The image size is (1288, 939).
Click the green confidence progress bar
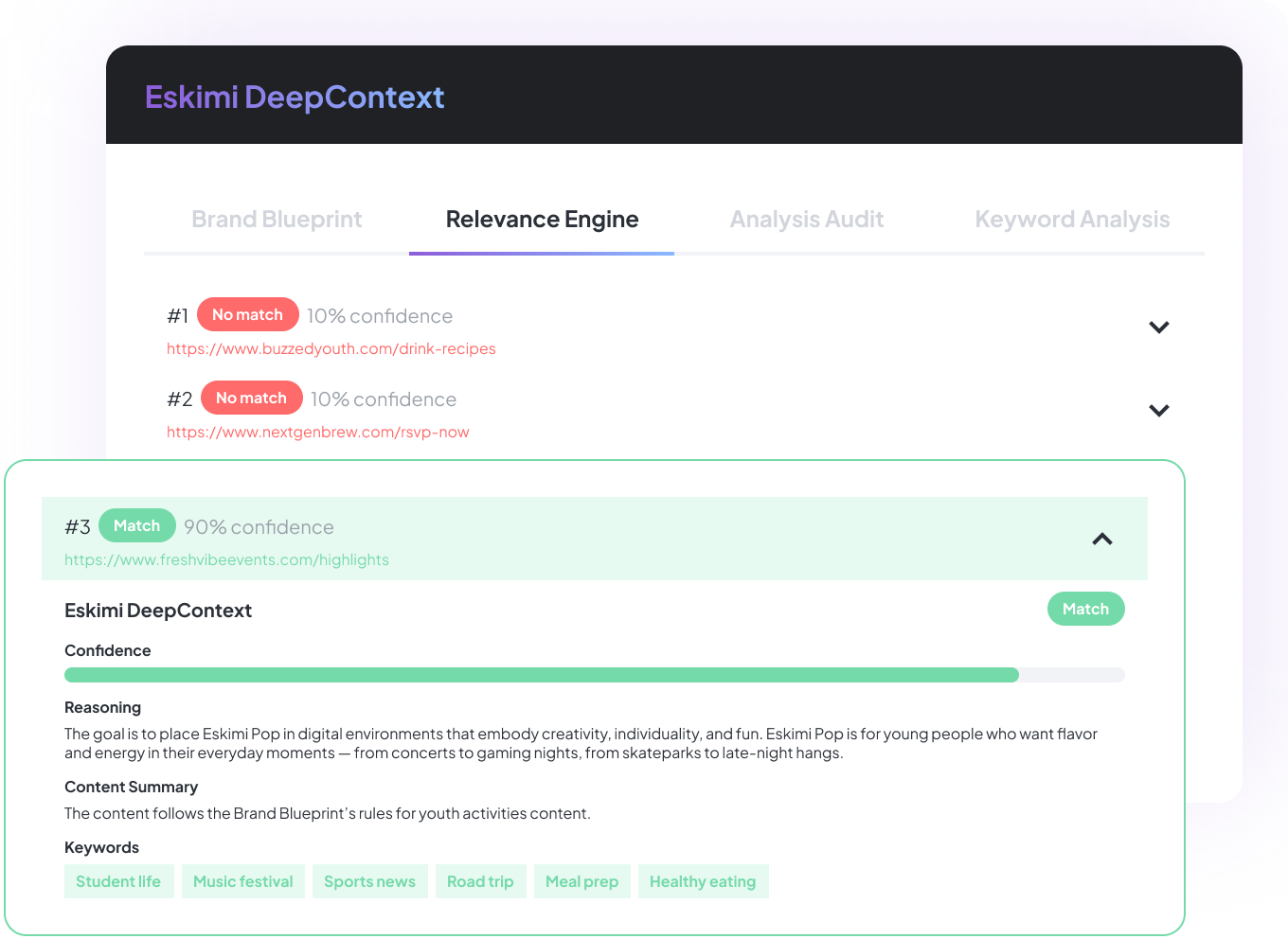click(595, 675)
